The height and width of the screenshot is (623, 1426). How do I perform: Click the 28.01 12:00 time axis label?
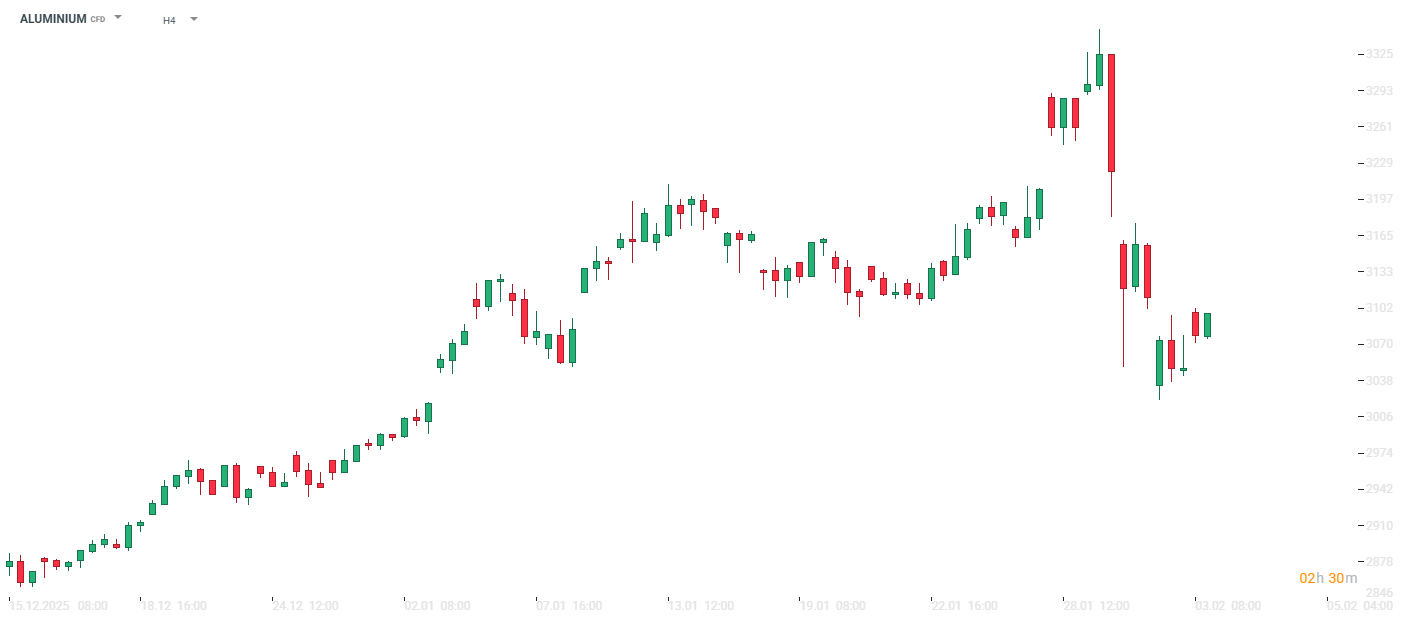[x=1096, y=606]
